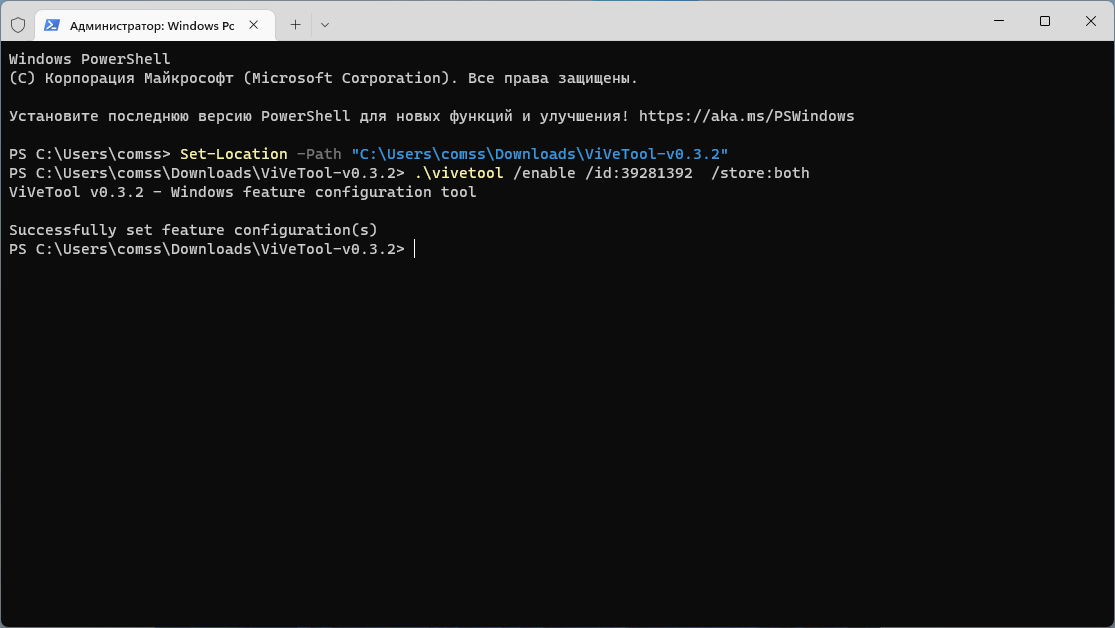Click the /store:both parameter
The height and width of the screenshot is (628, 1115).
tap(759, 173)
